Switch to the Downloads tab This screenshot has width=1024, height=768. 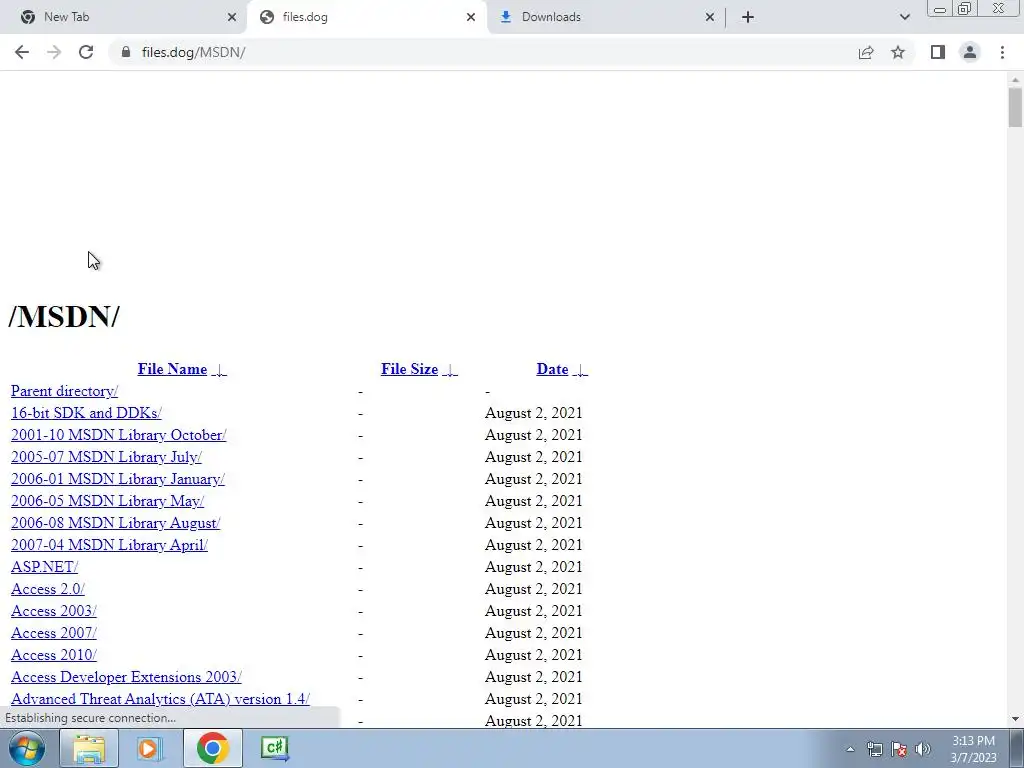[605, 17]
